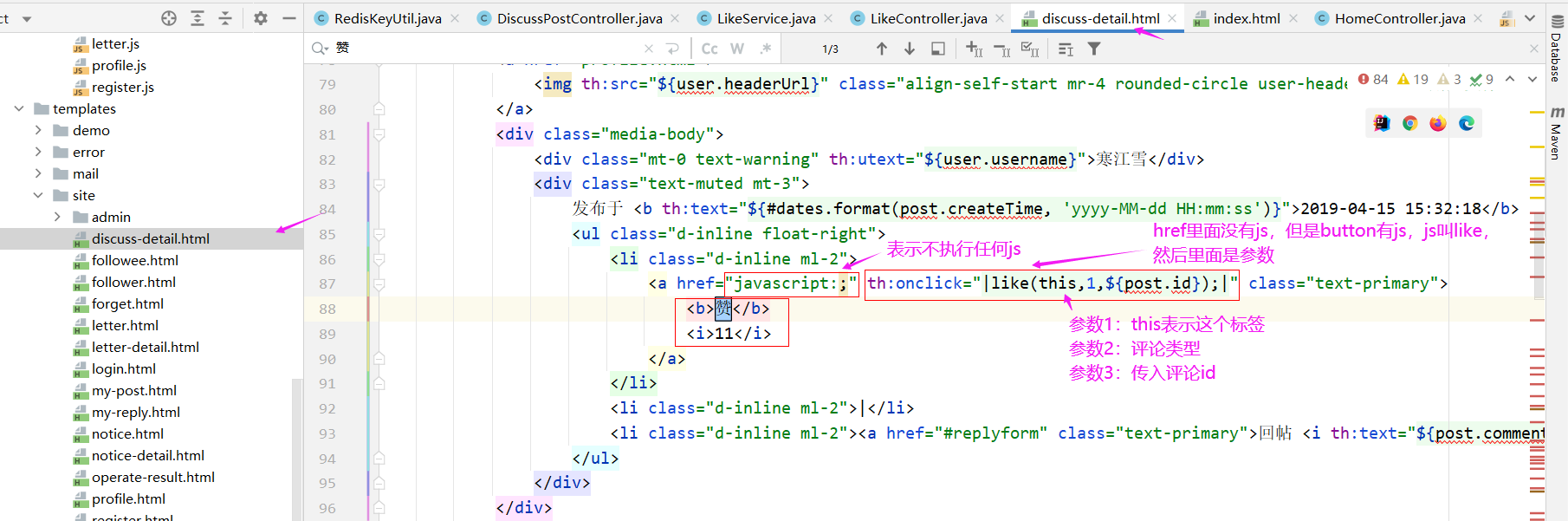Click Add Selection for Next Occurrence icon
Viewport: 1568px width, 521px height.
[974, 49]
